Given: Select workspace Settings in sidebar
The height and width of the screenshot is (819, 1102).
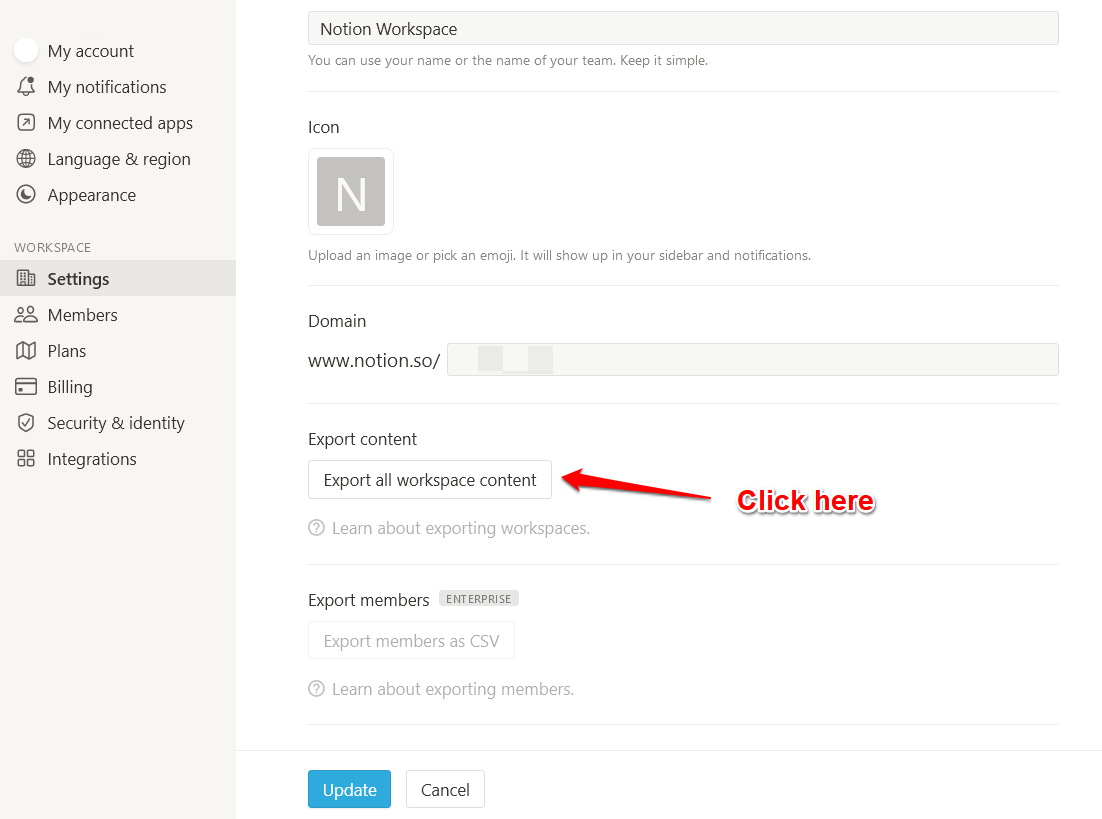Looking at the screenshot, I should coord(118,278).
